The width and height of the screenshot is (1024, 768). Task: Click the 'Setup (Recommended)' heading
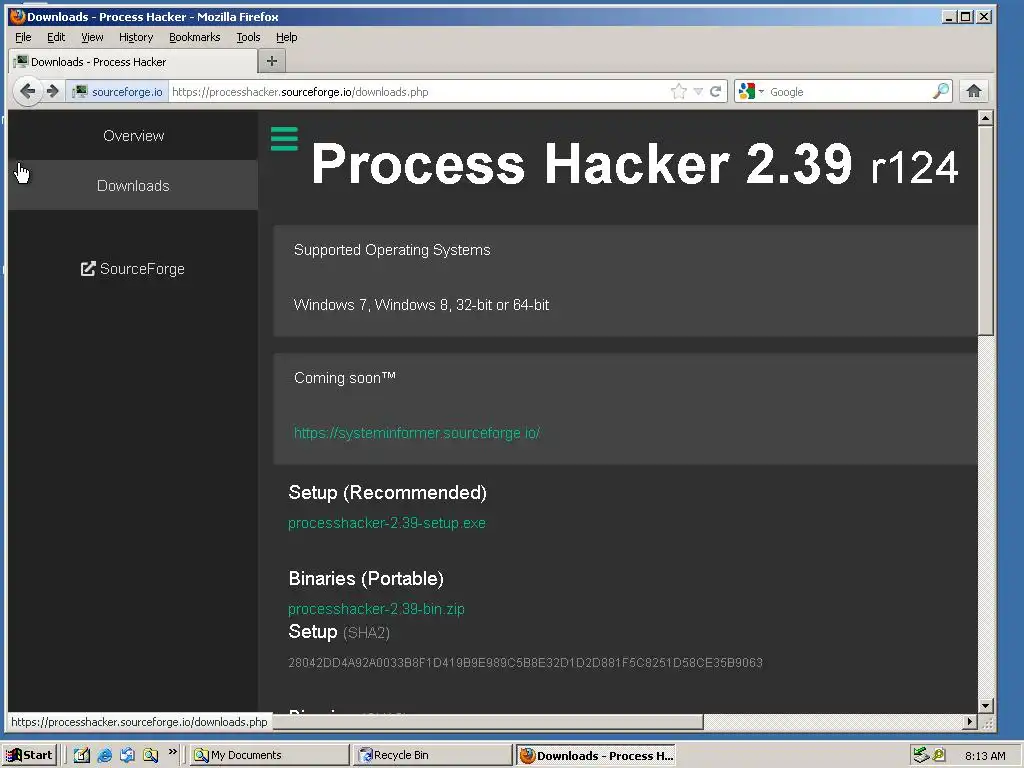[387, 492]
